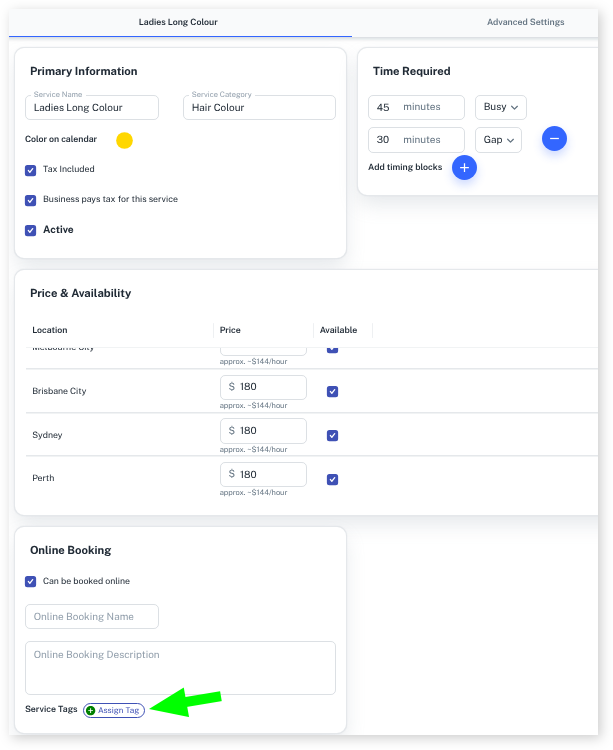
Task: Open the Gap timing type dropdown
Action: 498,140
